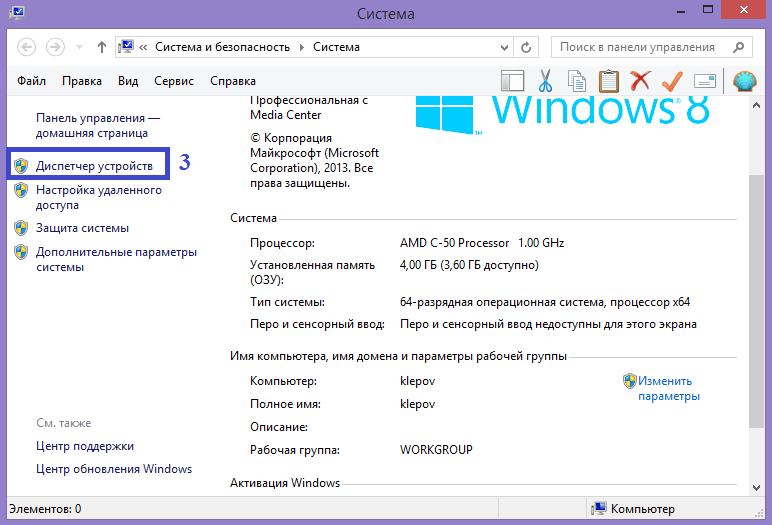This screenshot has height=525, width=772.
Task: Click the WORKGROUP value
Action: coord(436,450)
